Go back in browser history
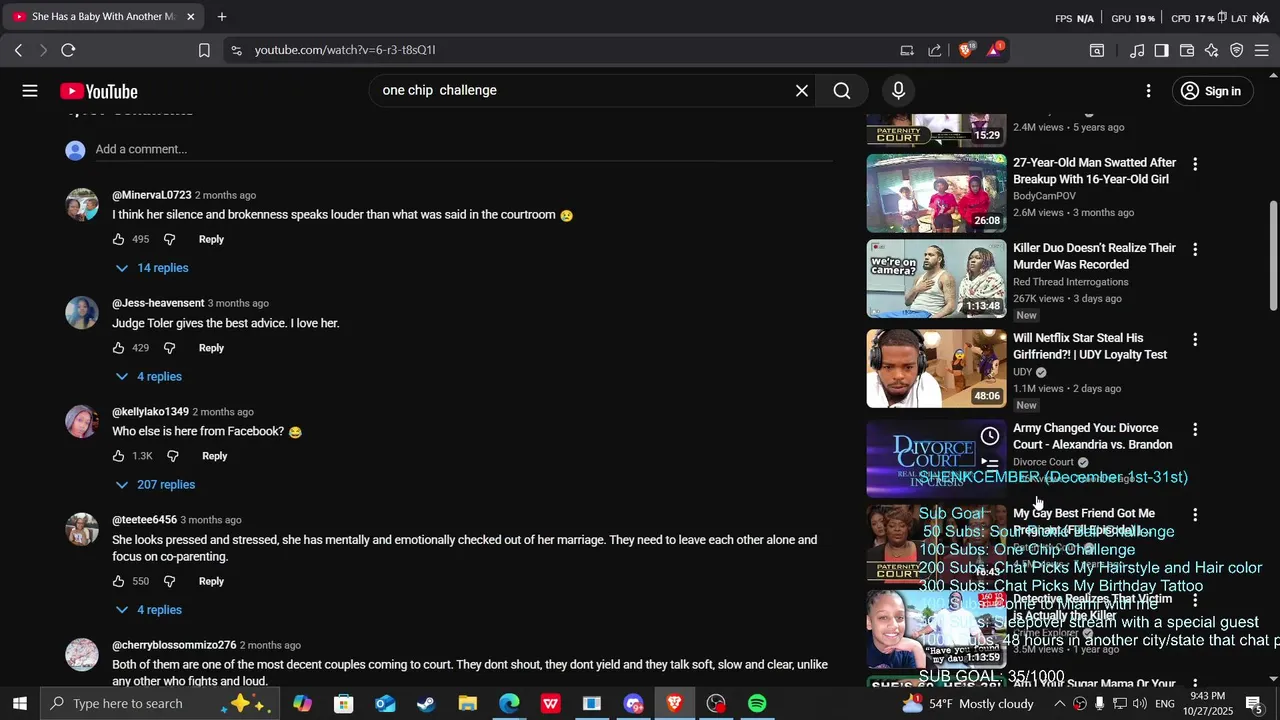 (18, 50)
